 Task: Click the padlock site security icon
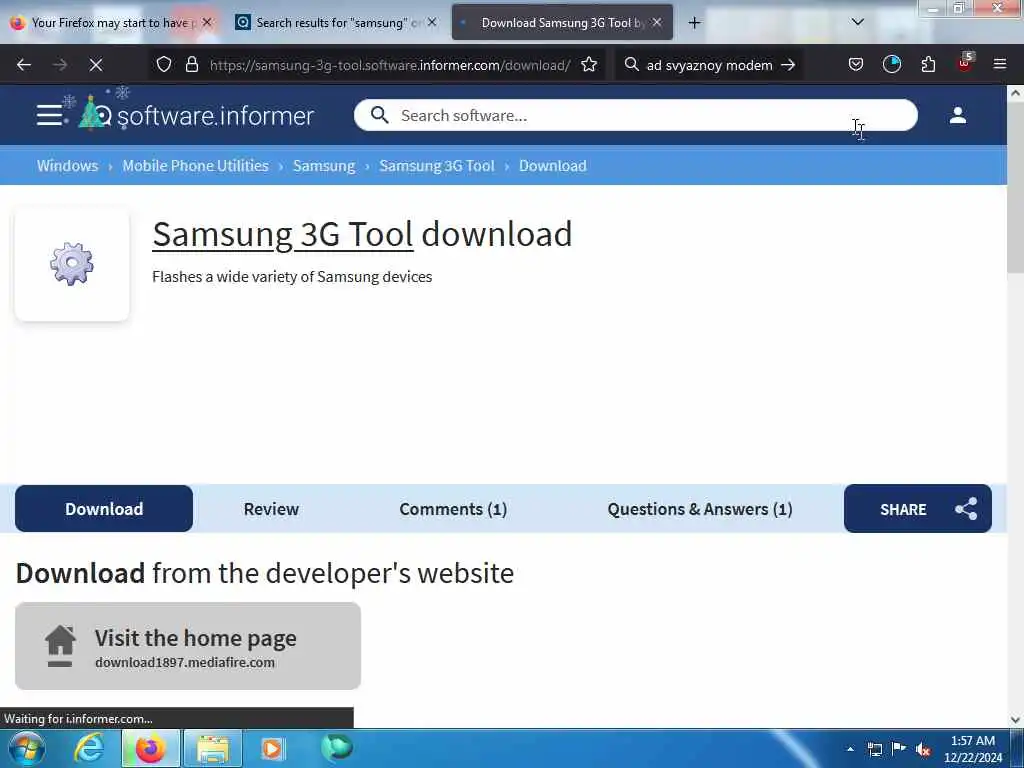pyautogui.click(x=191, y=65)
